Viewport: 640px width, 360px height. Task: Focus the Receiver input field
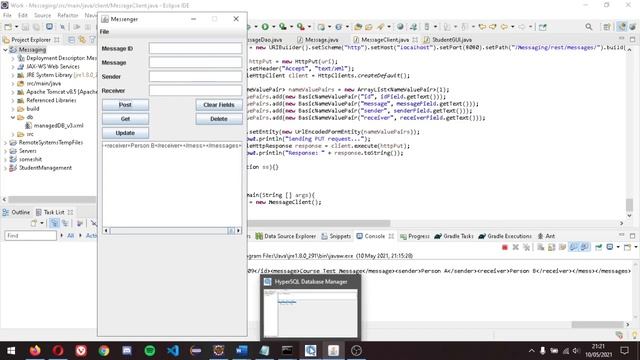tap(196, 90)
